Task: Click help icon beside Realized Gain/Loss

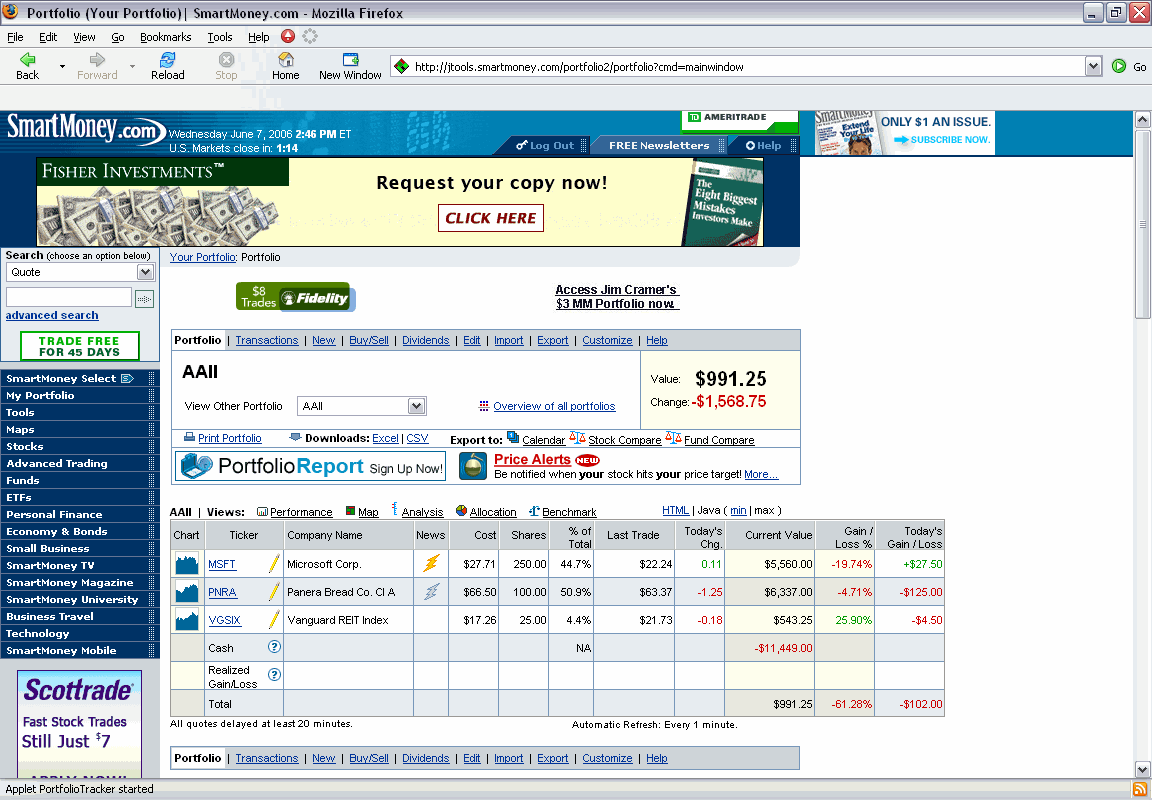Action: click(x=274, y=675)
